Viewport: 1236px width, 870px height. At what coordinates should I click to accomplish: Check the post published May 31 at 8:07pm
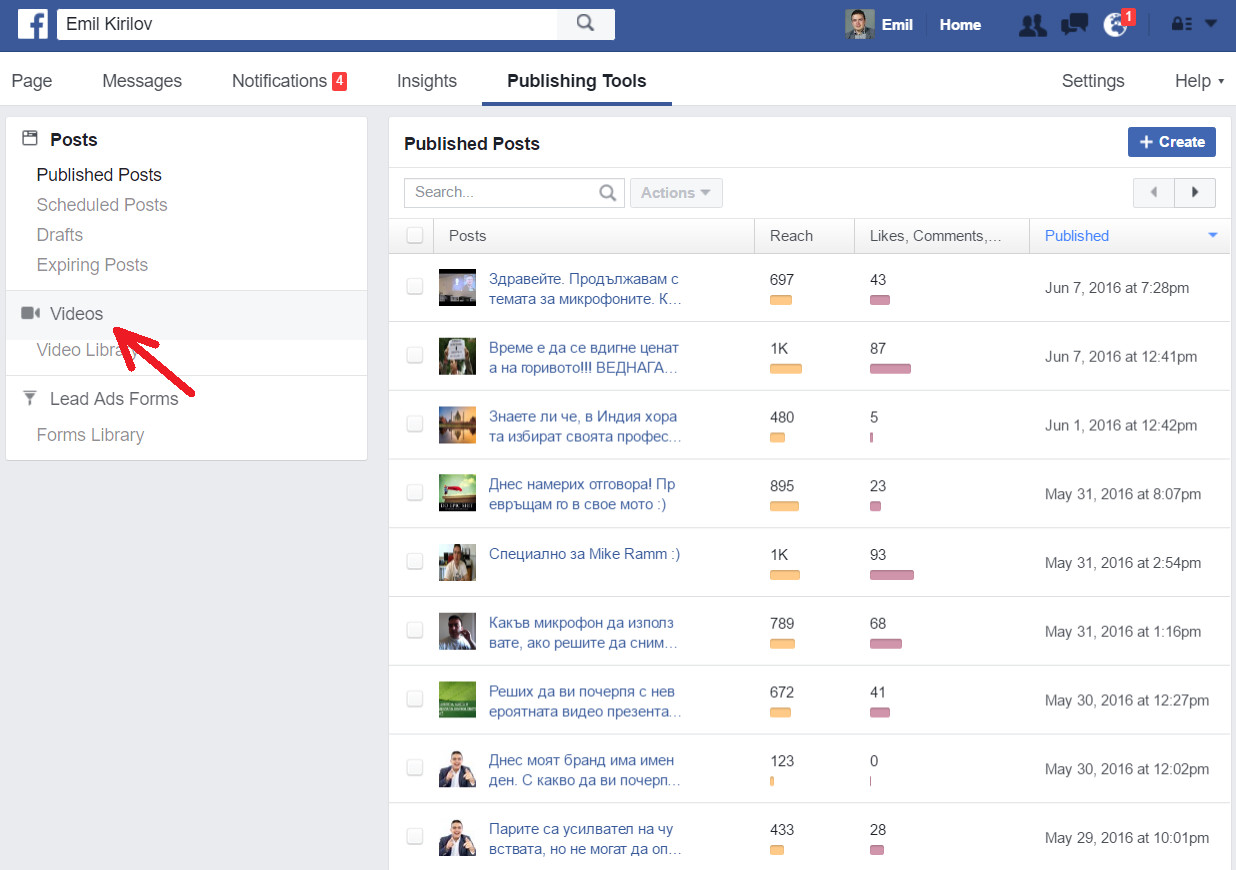415,492
